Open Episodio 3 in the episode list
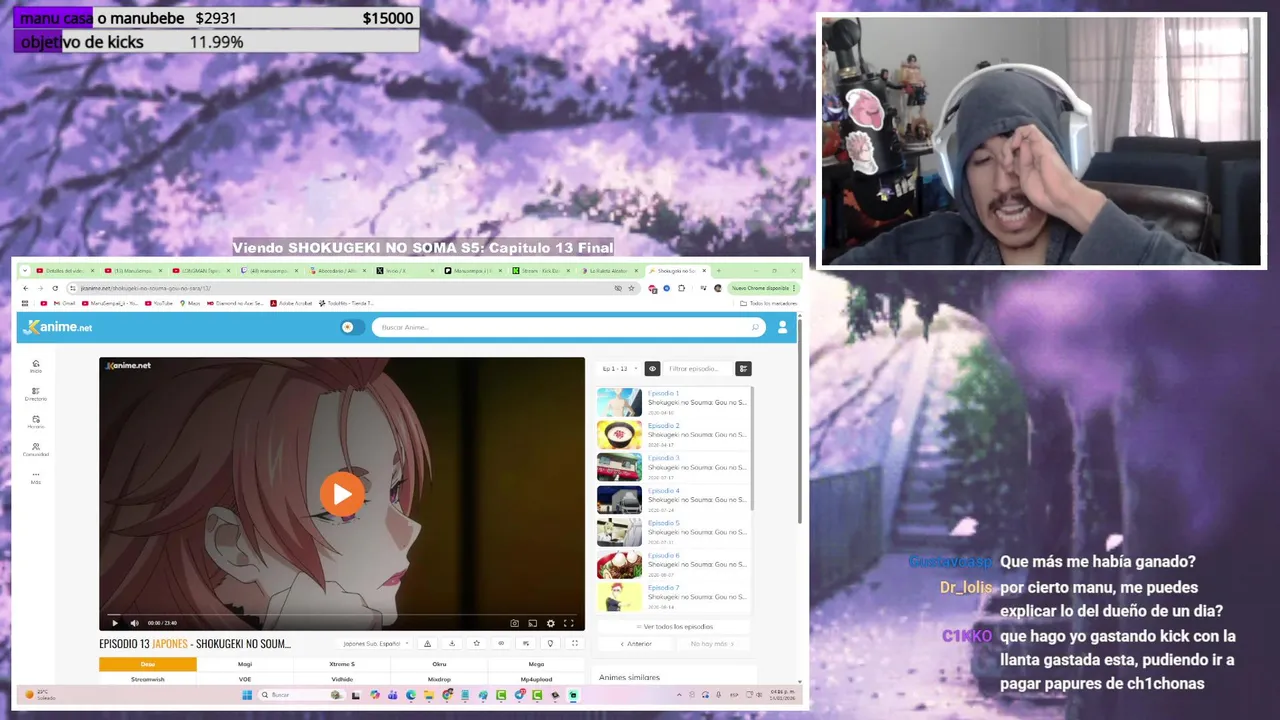 (672, 467)
